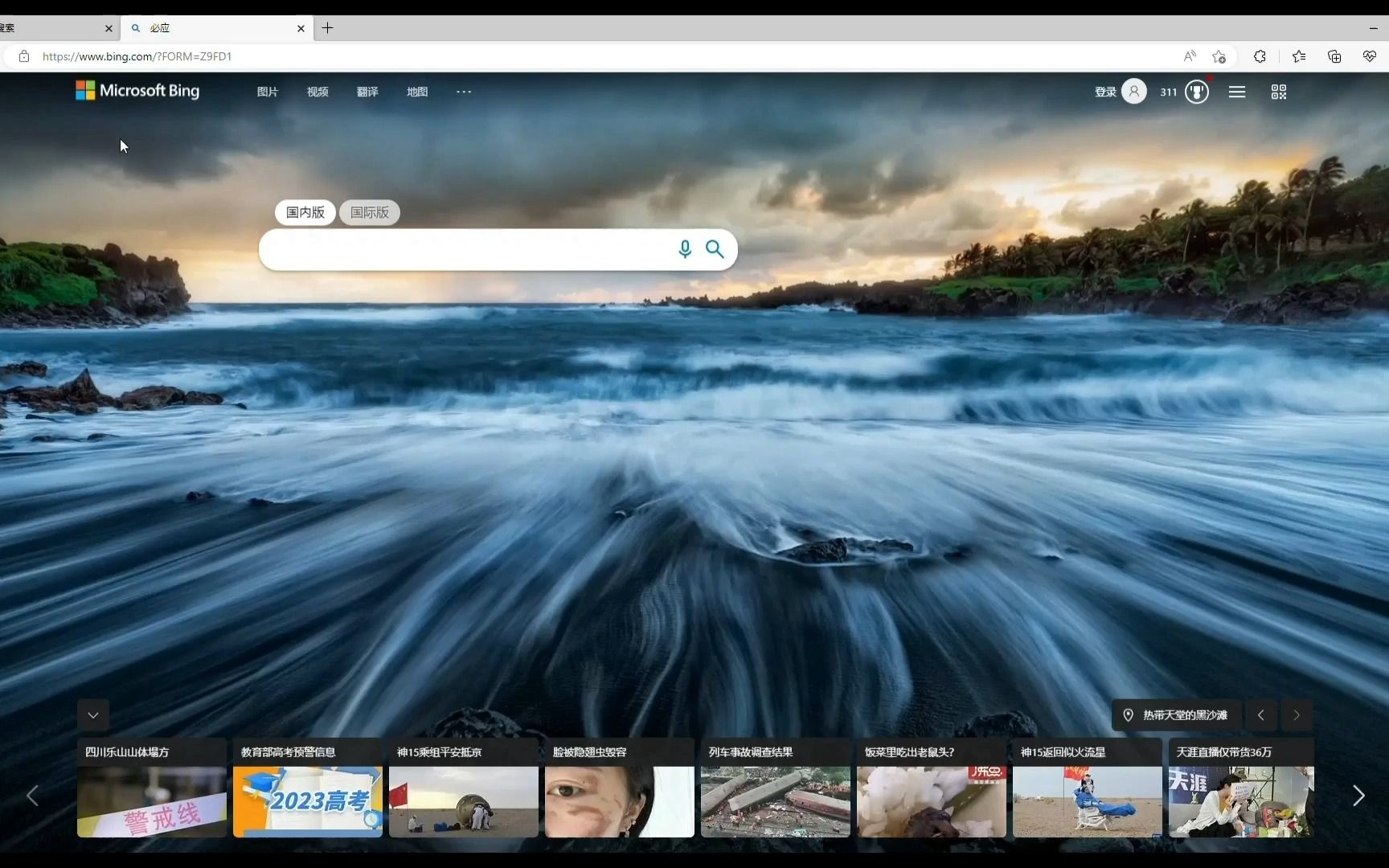Open the rewards trophy medal icon
This screenshot has width=1389, height=868.
point(1197,92)
